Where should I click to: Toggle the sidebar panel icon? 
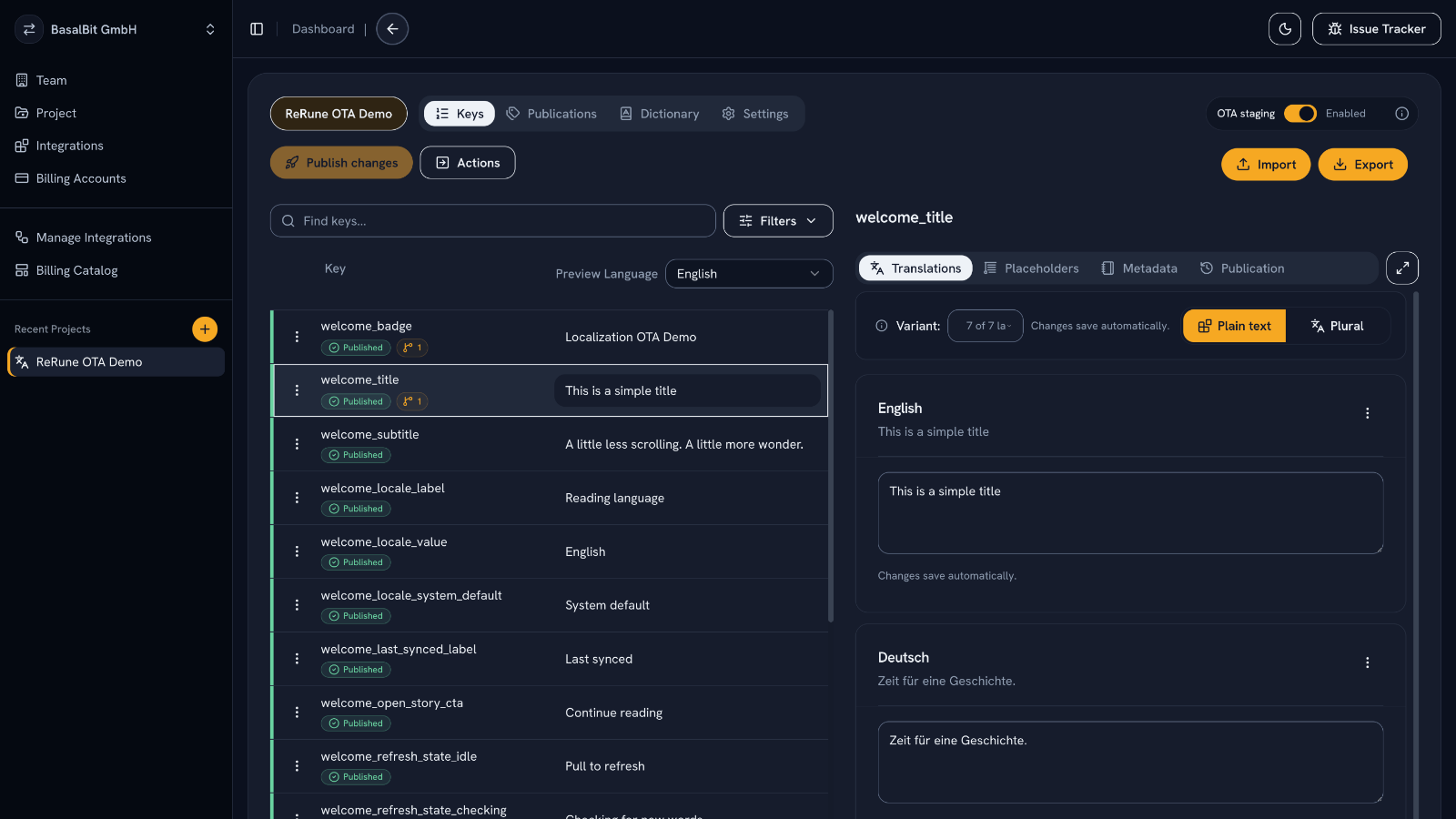[257, 29]
